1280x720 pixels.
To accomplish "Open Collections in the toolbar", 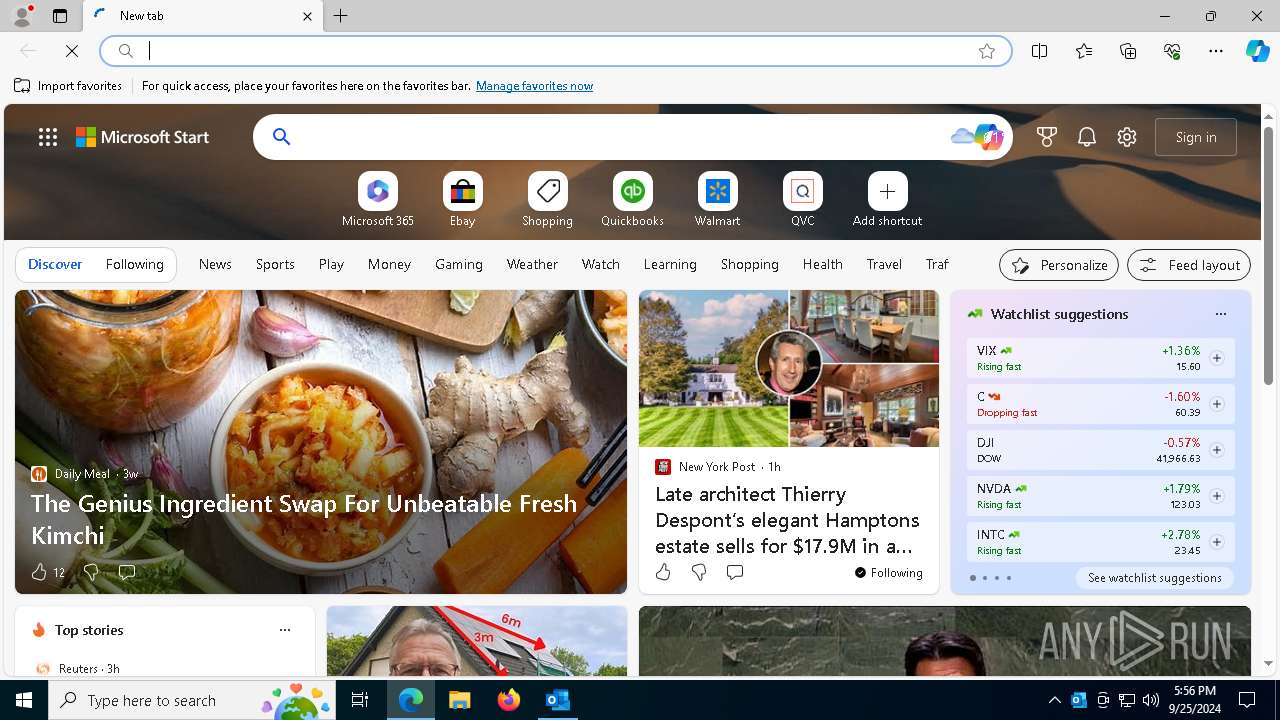I will (1128, 51).
